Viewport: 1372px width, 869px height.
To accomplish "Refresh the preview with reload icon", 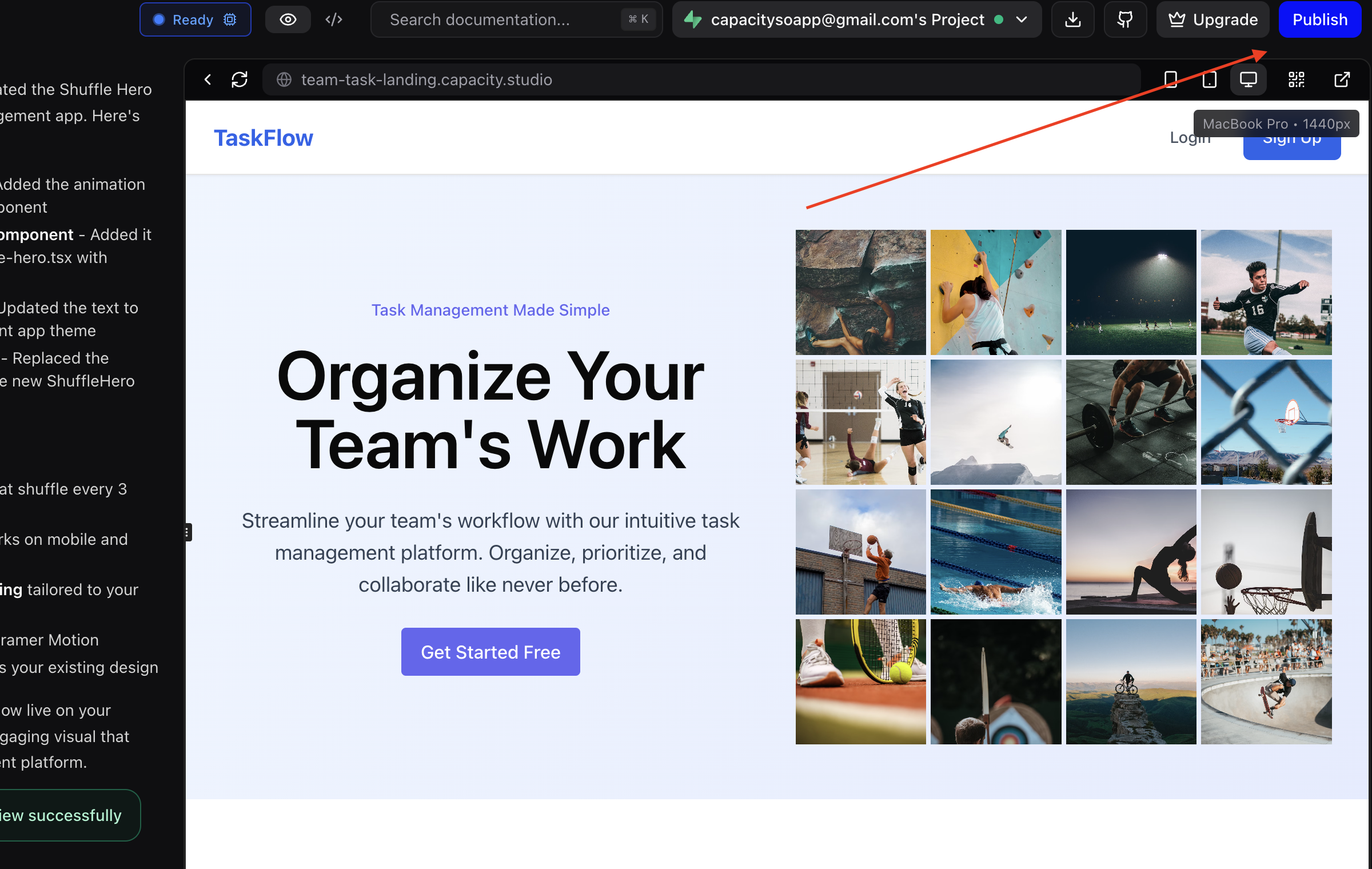I will click(x=240, y=79).
